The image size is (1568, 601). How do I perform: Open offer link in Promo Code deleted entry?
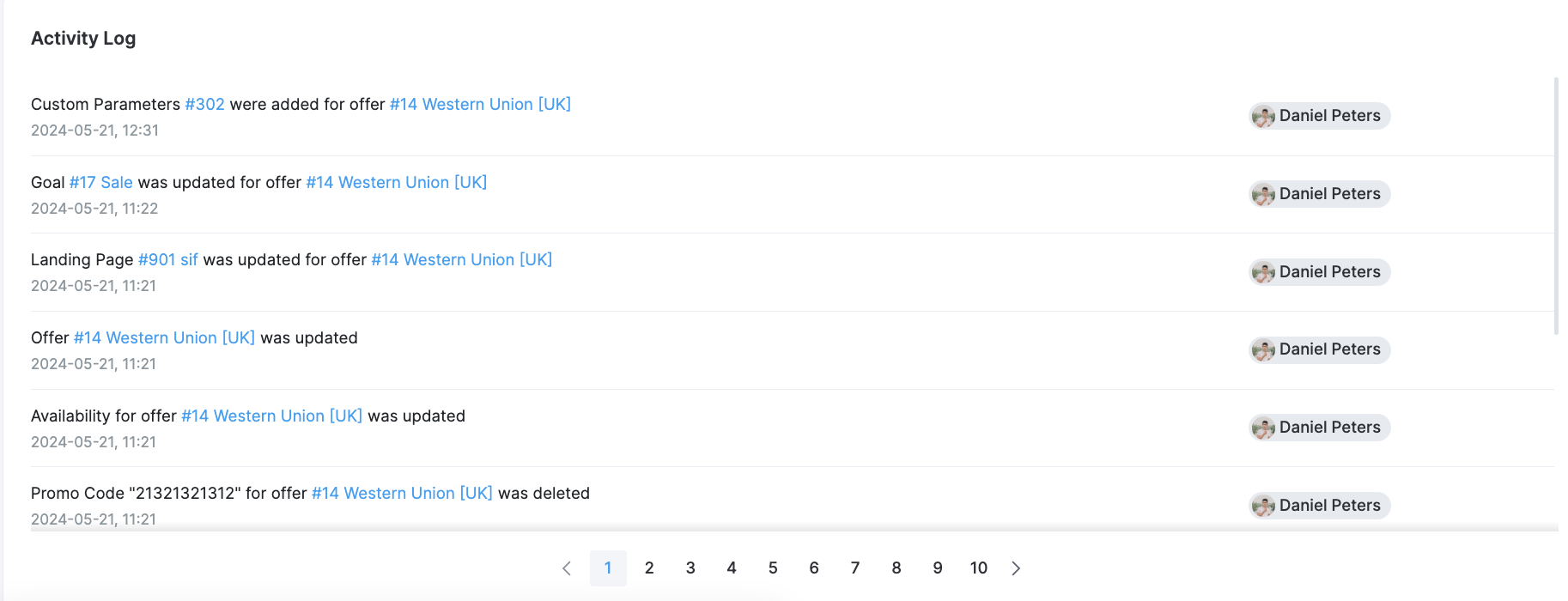coord(402,493)
